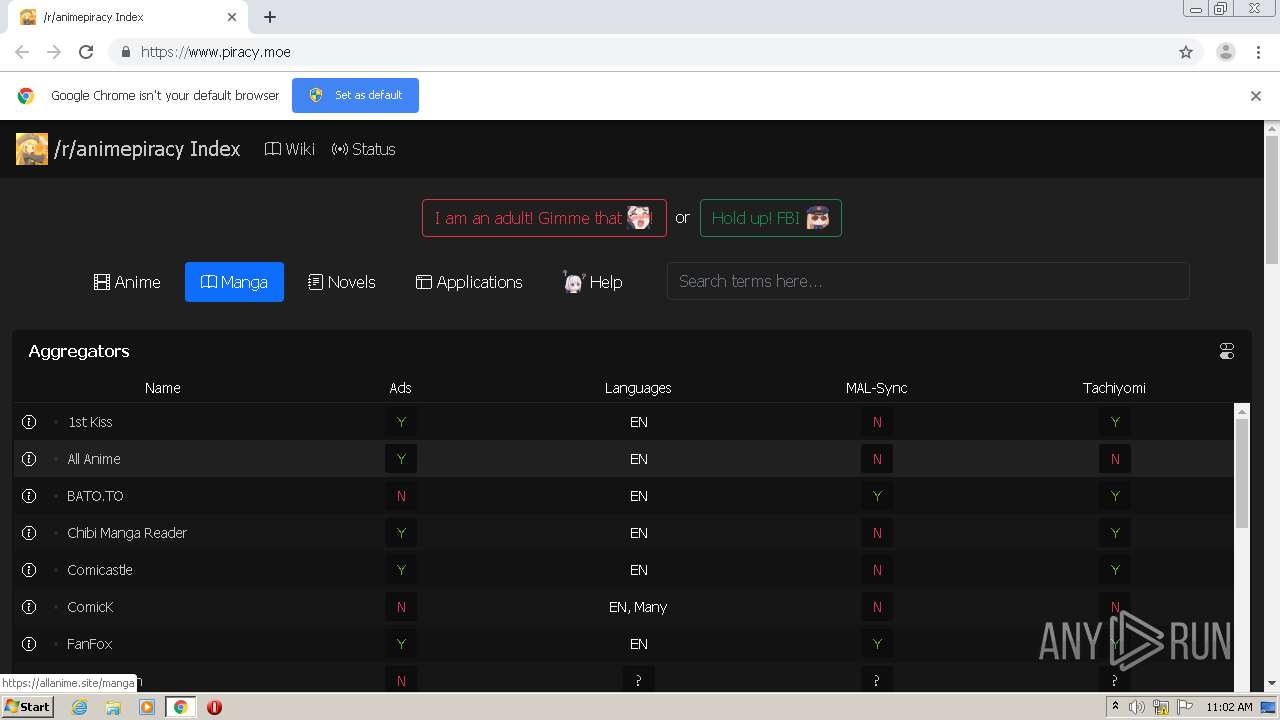The width and height of the screenshot is (1280, 720).
Task: Go back to the previous page
Action: click(x=22, y=52)
